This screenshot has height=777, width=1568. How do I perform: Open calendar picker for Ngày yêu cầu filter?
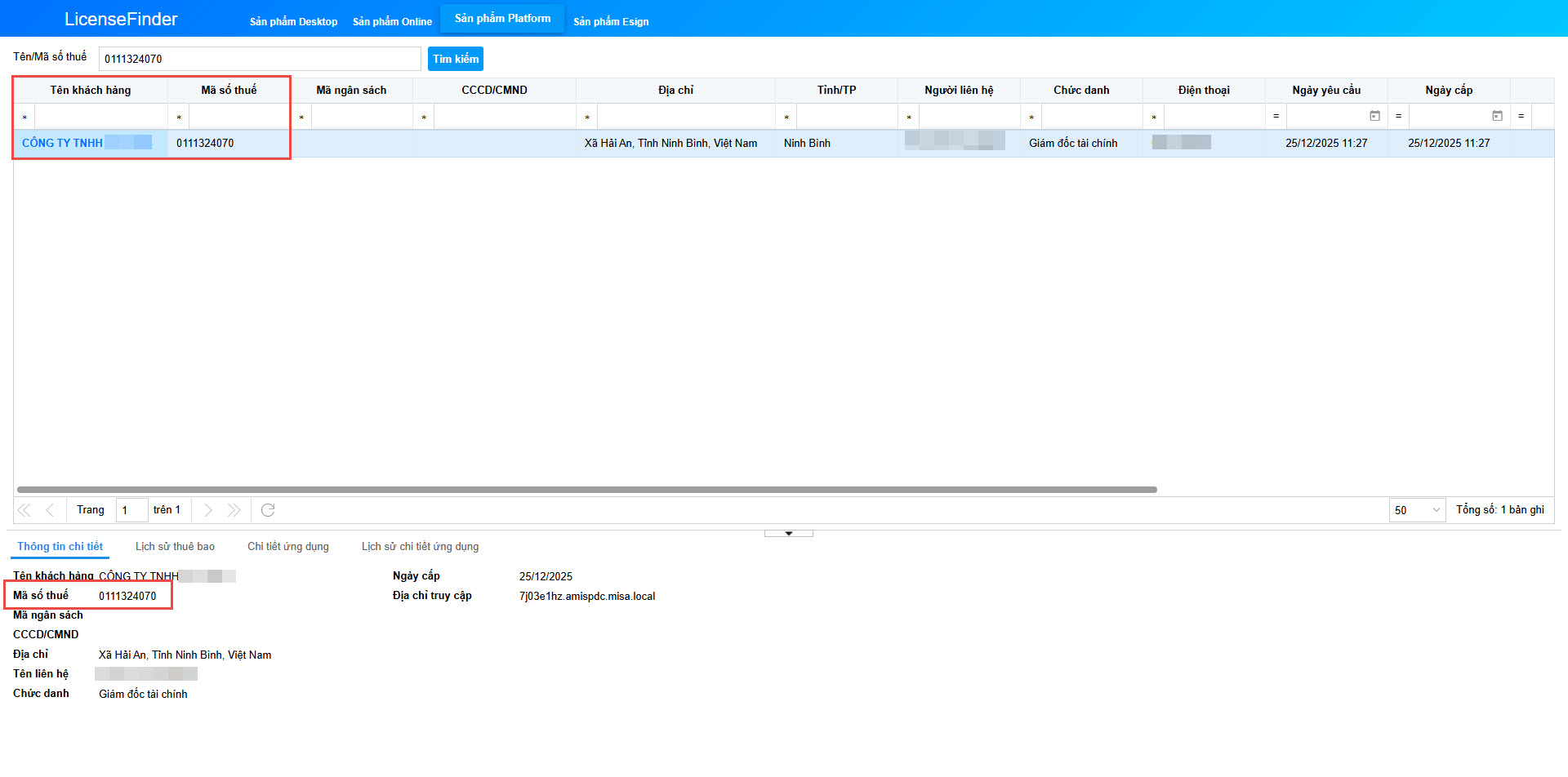pos(1374,117)
